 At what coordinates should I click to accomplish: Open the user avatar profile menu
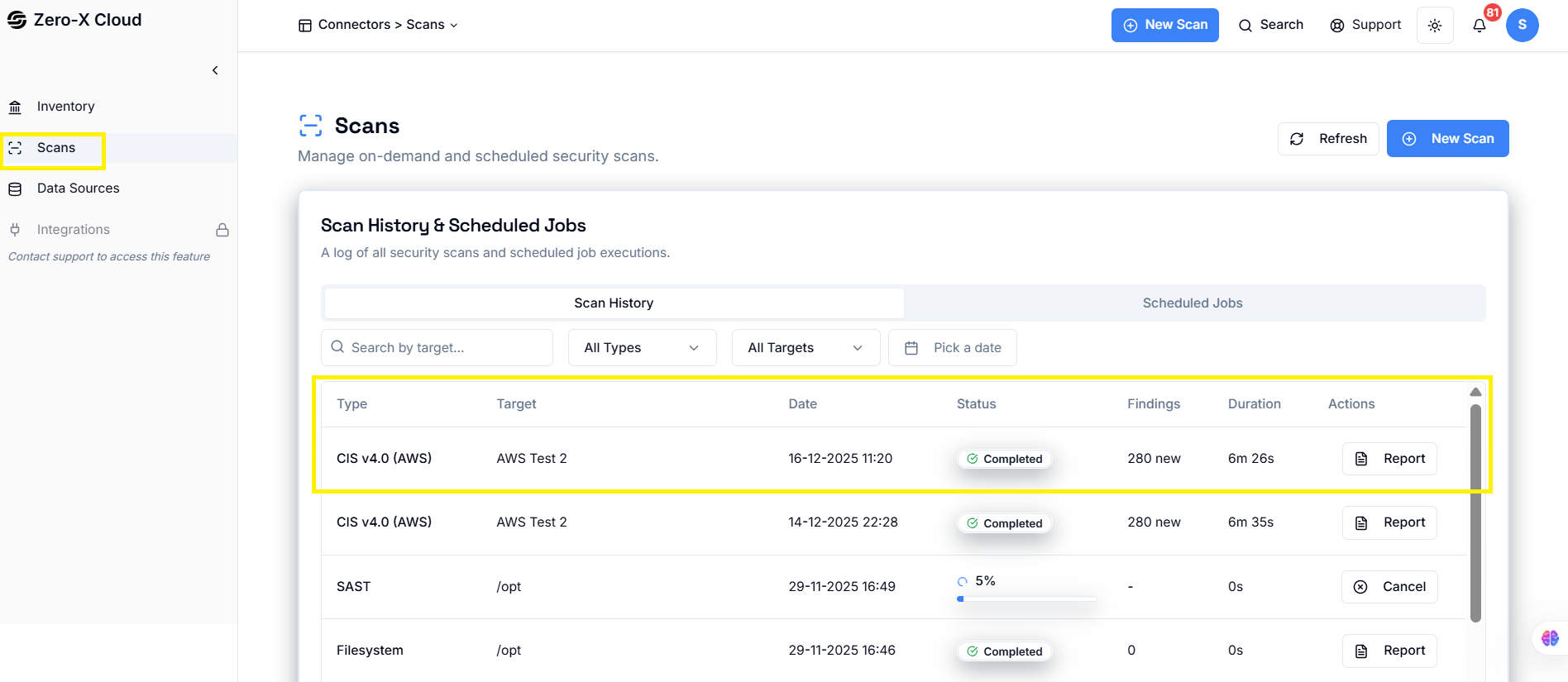[1522, 26]
